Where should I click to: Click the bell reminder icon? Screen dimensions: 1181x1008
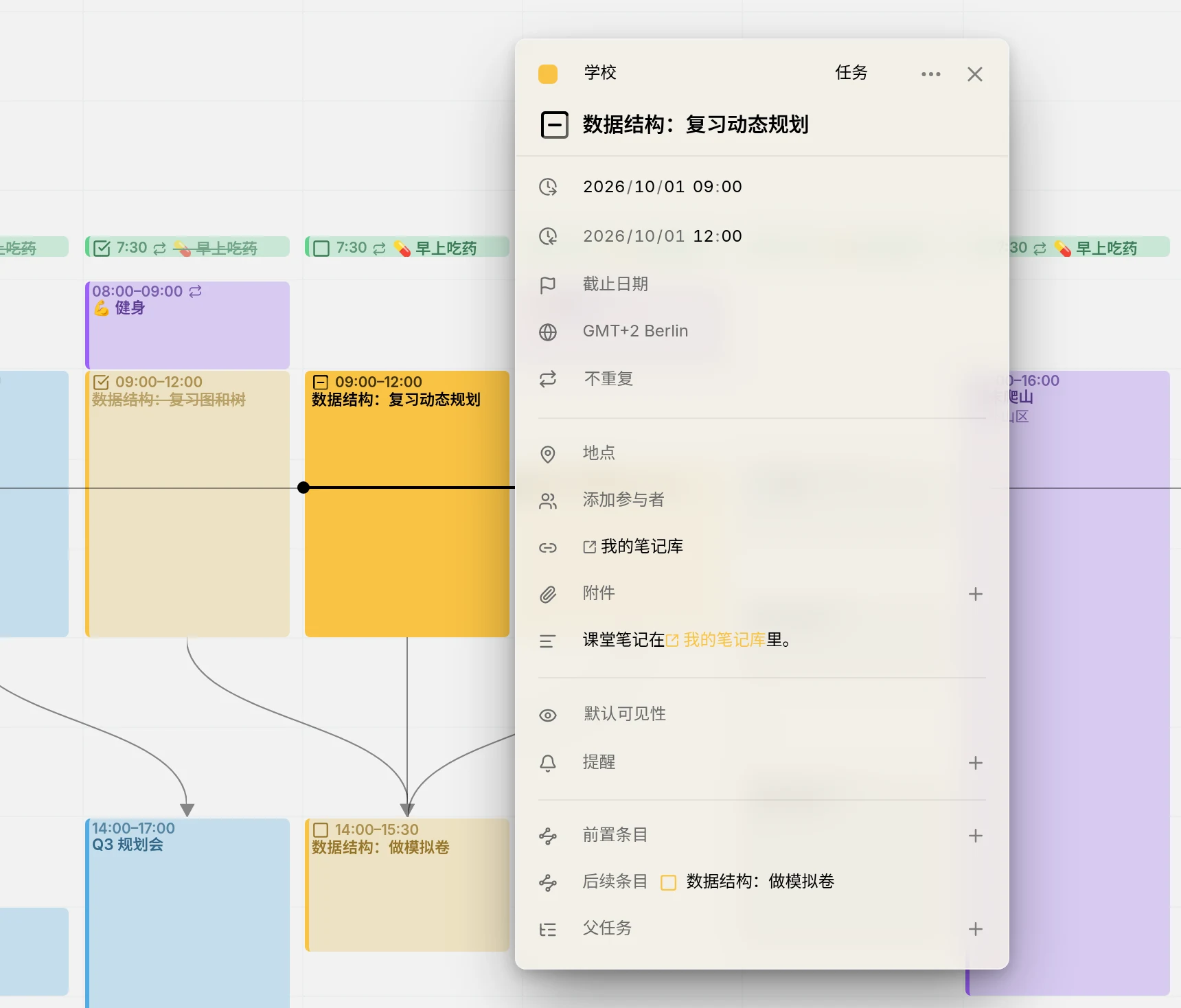tap(548, 764)
